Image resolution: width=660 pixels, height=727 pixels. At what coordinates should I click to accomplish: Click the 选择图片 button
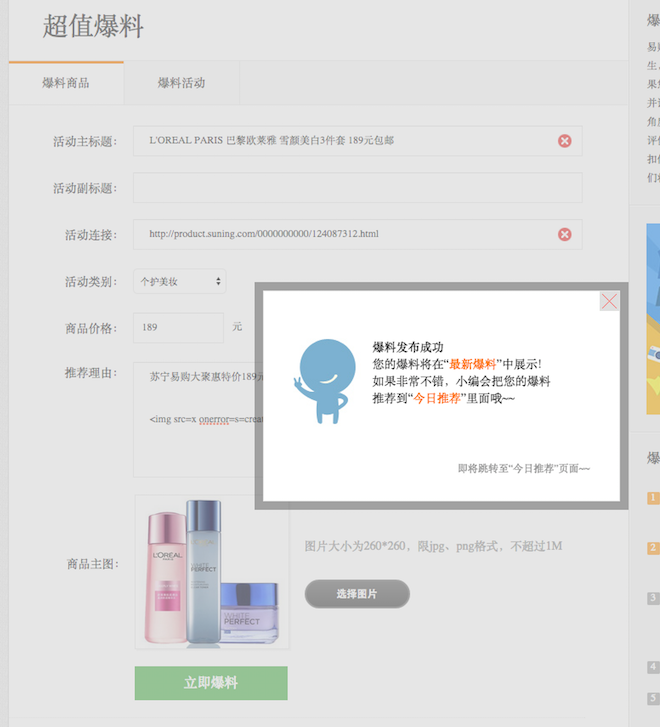click(357, 594)
